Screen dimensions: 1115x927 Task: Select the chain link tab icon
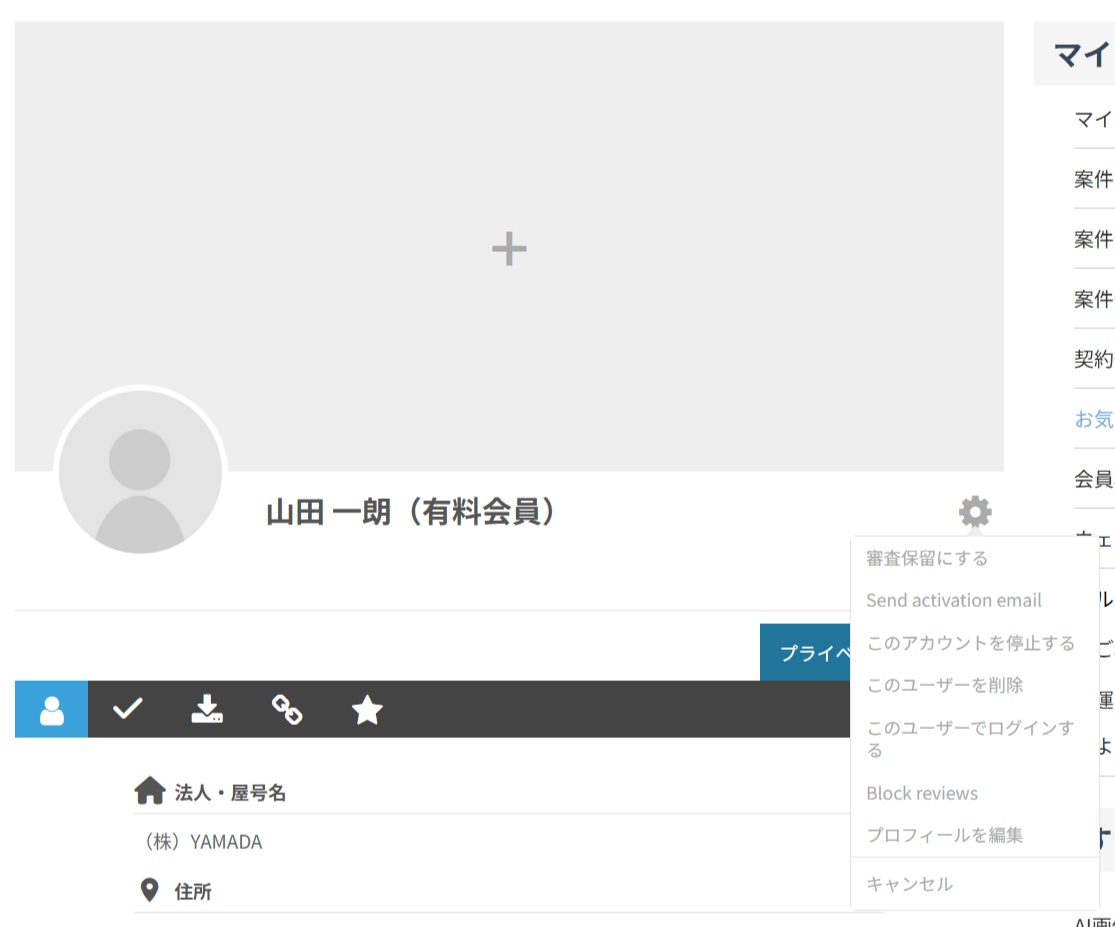pos(287,710)
